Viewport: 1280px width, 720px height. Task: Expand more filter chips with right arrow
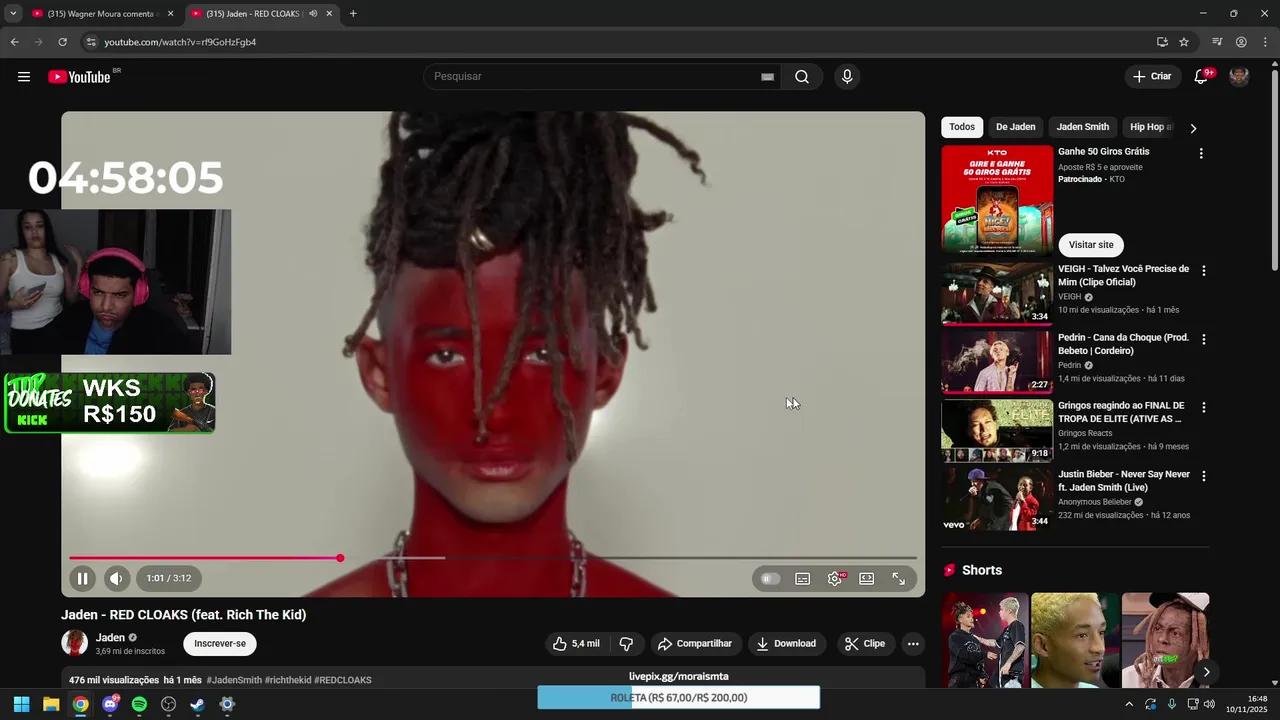click(x=1193, y=128)
